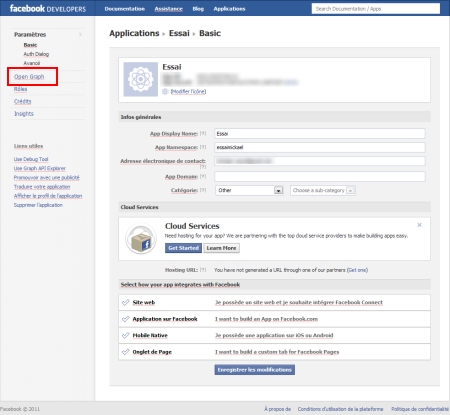Click the help [?] next to Hosting URL

tap(203, 270)
